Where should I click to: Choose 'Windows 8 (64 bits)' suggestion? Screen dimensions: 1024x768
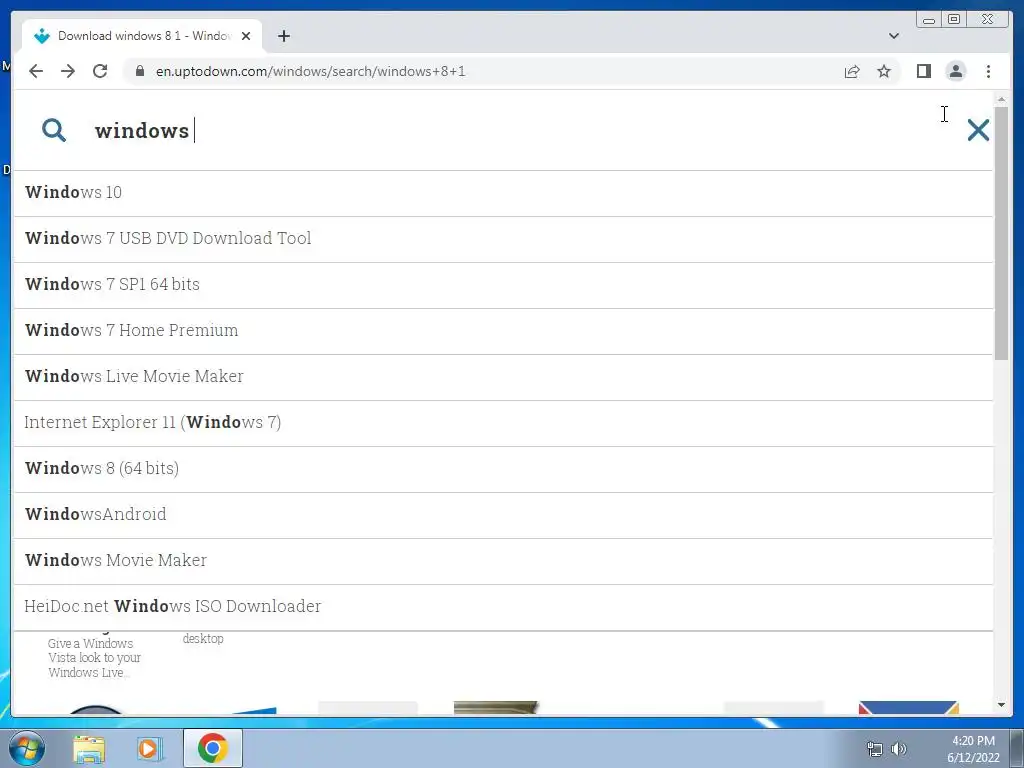click(x=503, y=469)
